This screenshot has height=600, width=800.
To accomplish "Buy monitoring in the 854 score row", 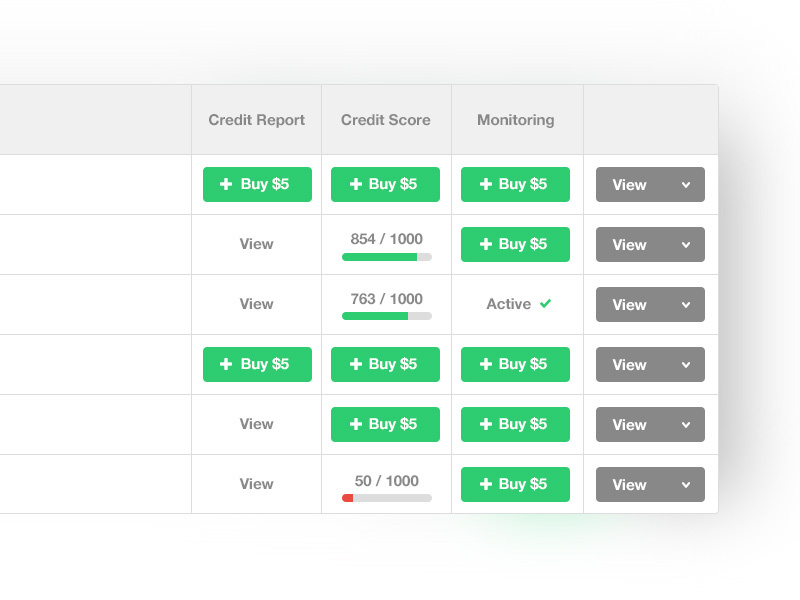I will (515, 244).
